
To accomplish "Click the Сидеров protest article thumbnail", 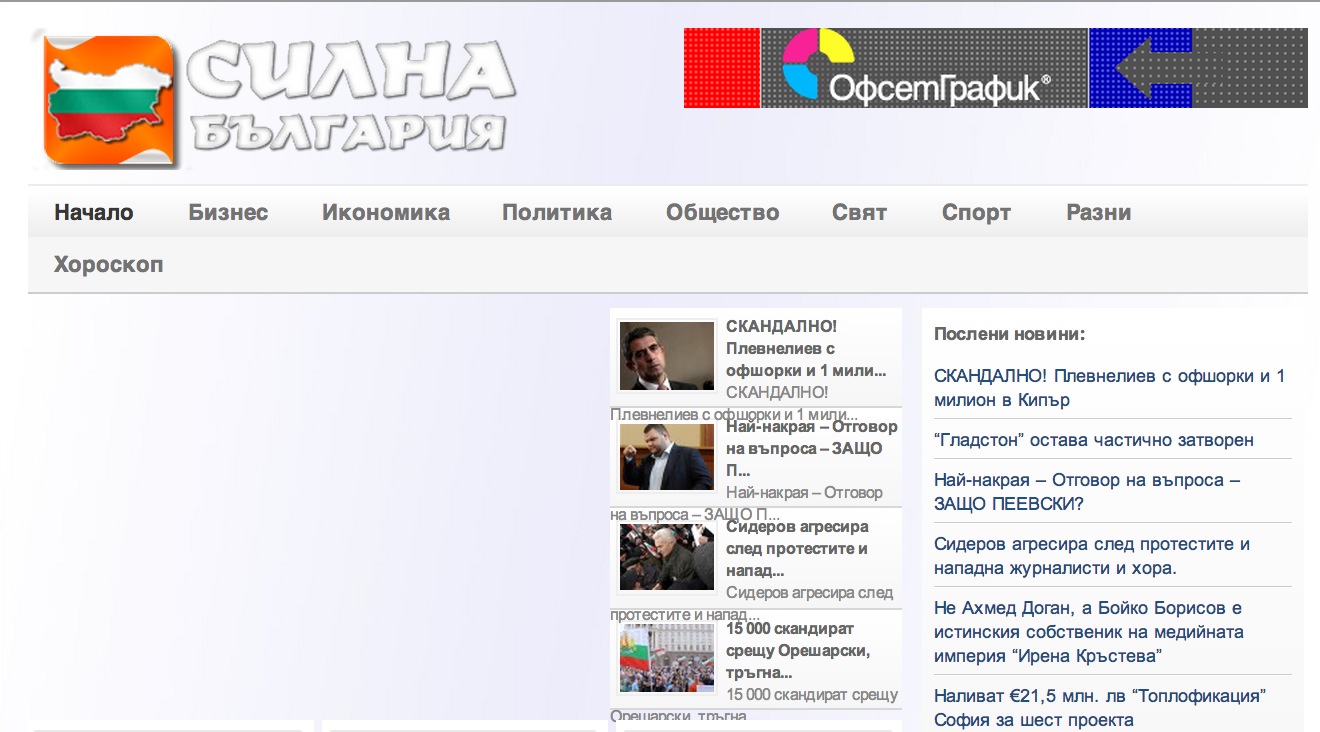I will [x=667, y=557].
